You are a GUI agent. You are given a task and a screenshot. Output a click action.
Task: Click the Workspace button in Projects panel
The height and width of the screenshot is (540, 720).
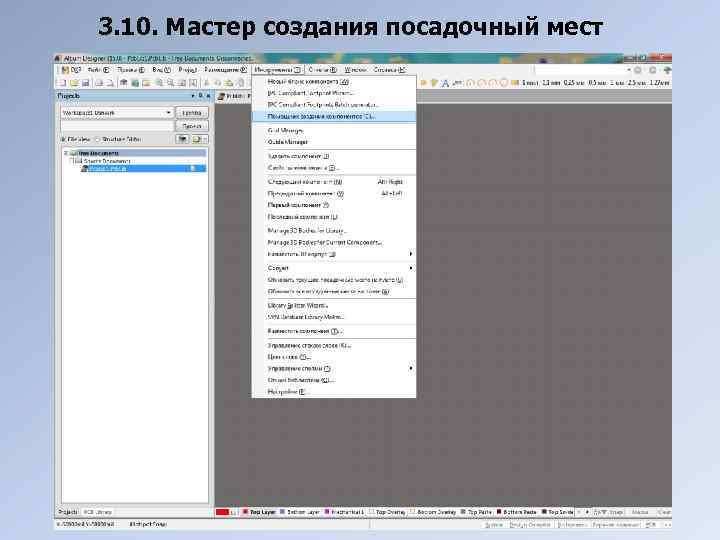click(192, 112)
